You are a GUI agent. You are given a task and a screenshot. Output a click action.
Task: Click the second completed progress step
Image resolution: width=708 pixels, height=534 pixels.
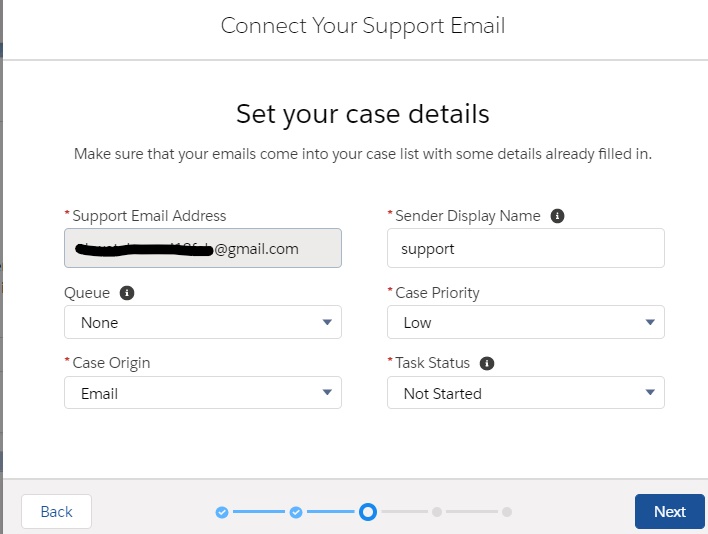click(296, 512)
